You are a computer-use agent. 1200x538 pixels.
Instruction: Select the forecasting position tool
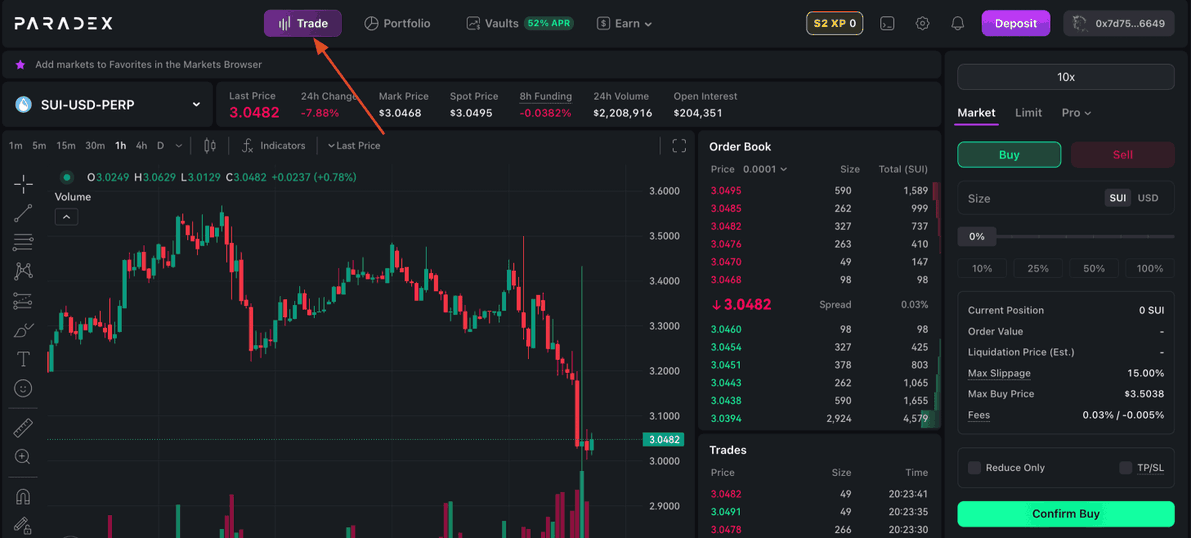click(23, 301)
